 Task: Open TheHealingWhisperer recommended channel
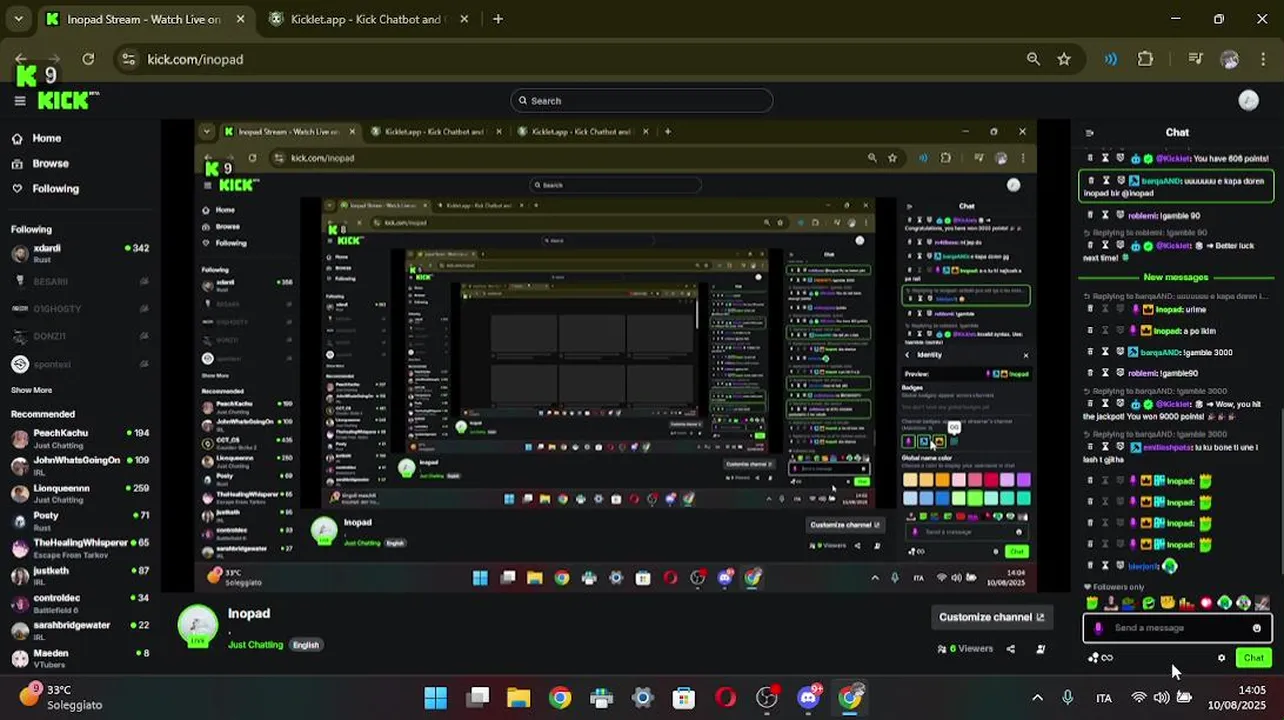click(80, 548)
